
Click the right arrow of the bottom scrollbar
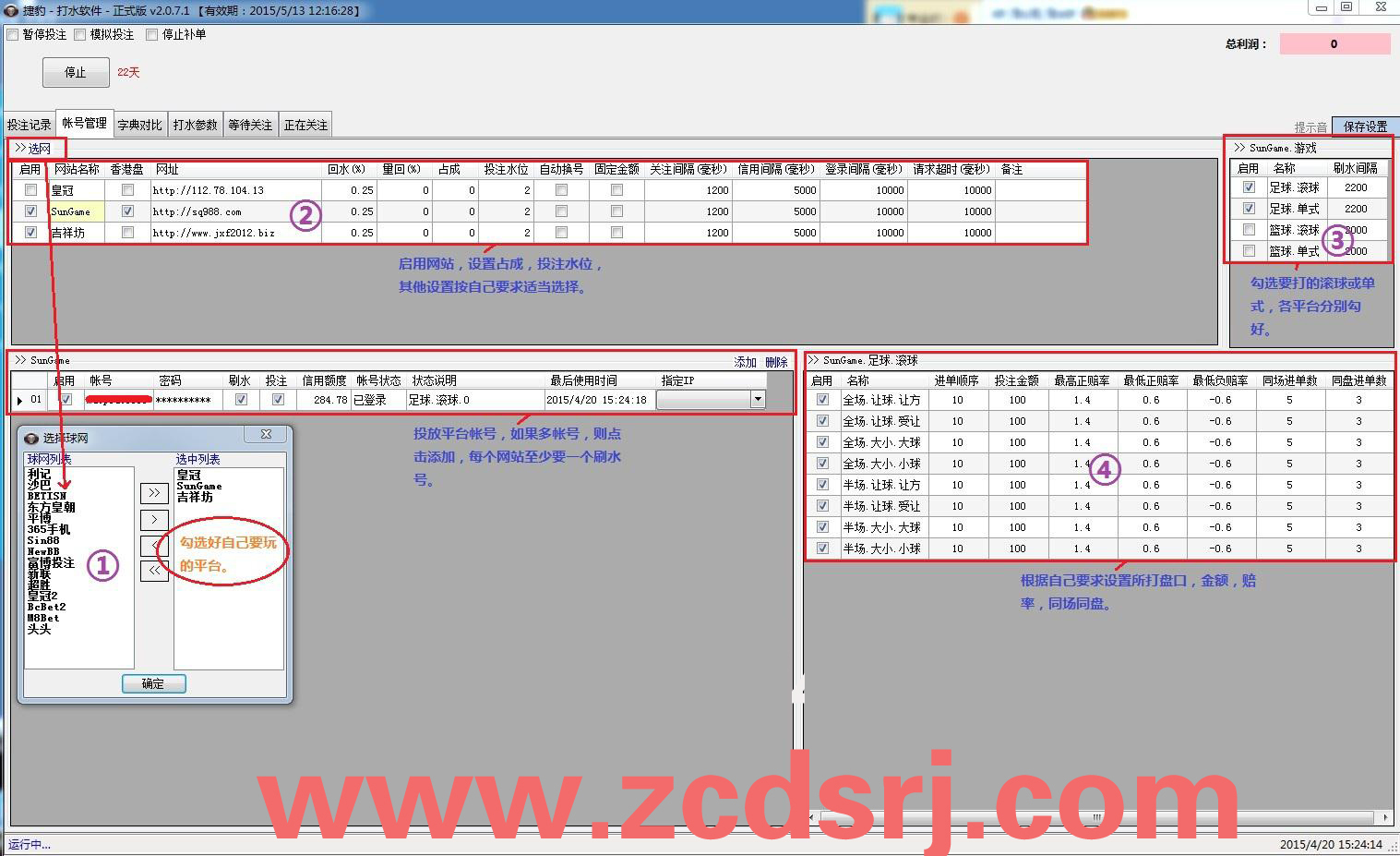point(1385,817)
